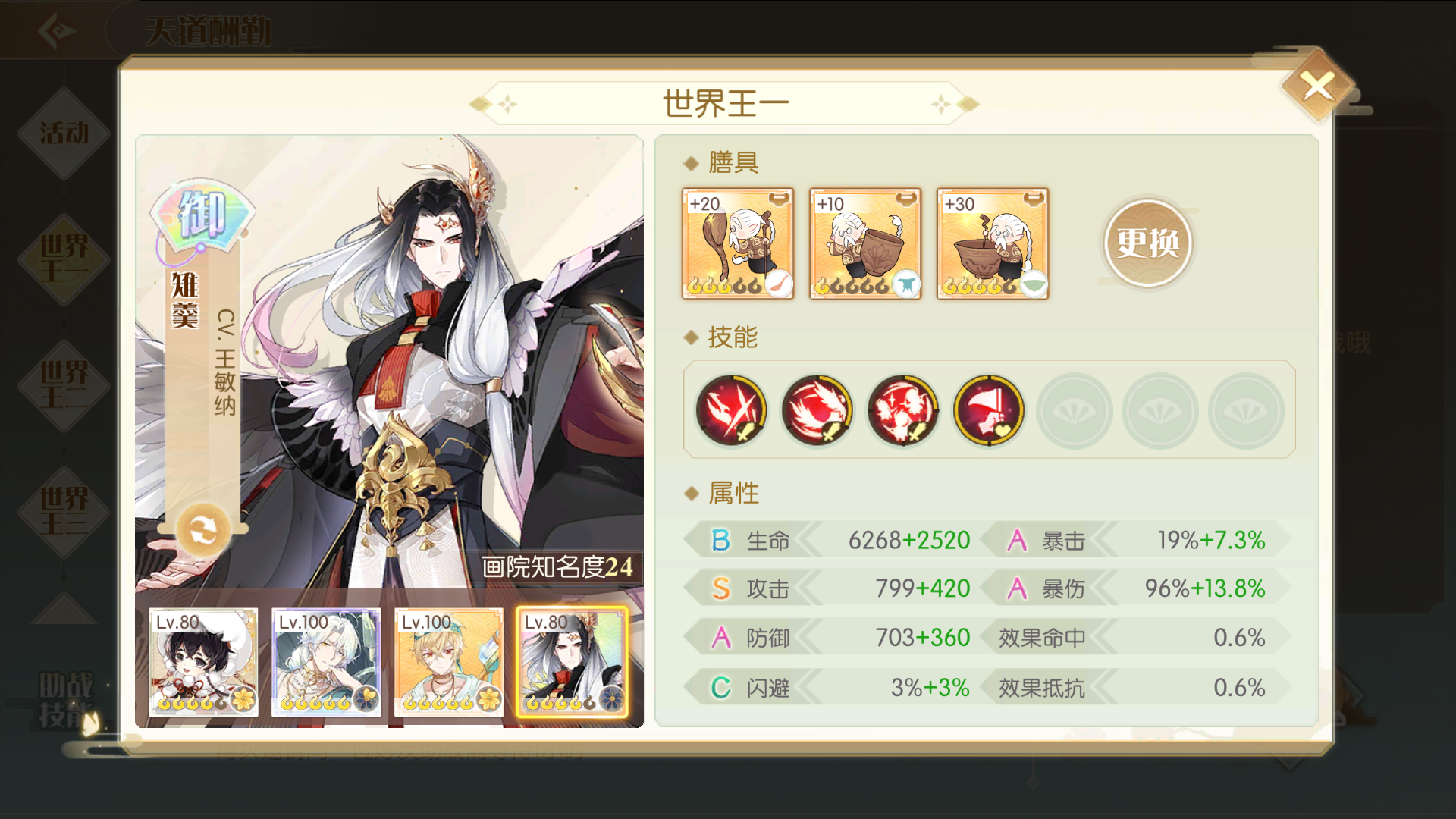Toggle the first locked eye skill slot
The image size is (1456, 819).
pos(1075,410)
